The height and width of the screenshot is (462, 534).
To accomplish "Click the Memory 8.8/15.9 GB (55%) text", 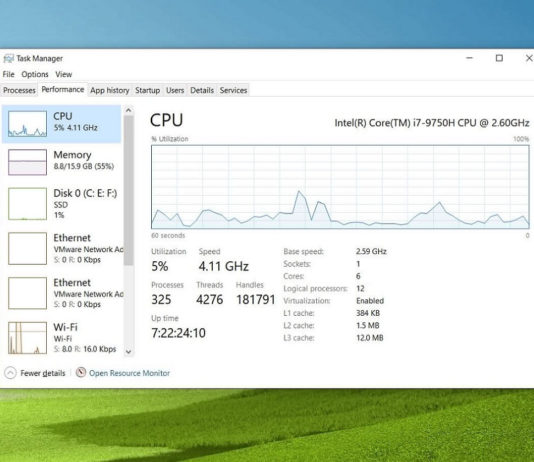I will pos(83,166).
